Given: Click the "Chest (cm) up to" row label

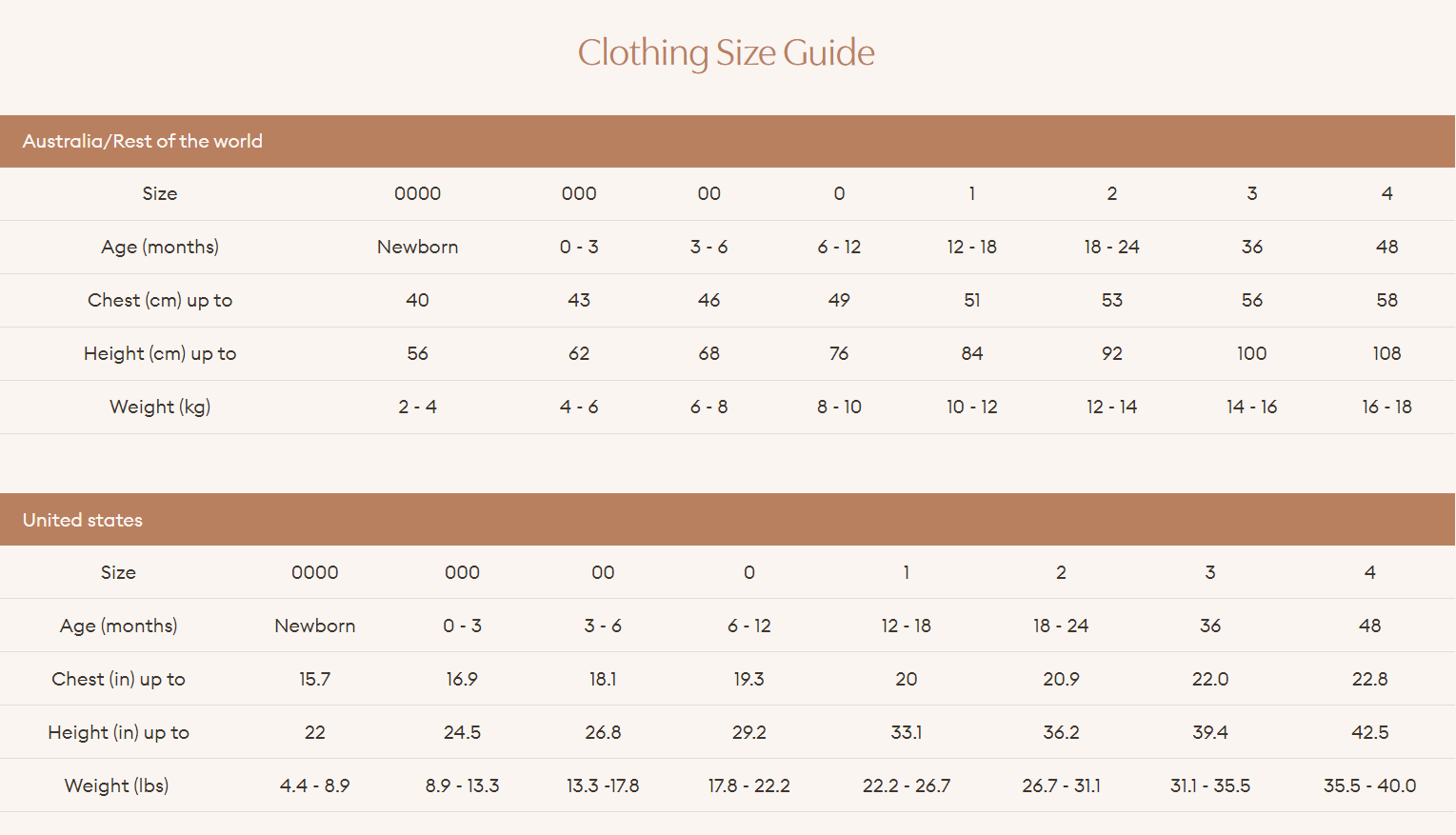Looking at the screenshot, I should [160, 300].
